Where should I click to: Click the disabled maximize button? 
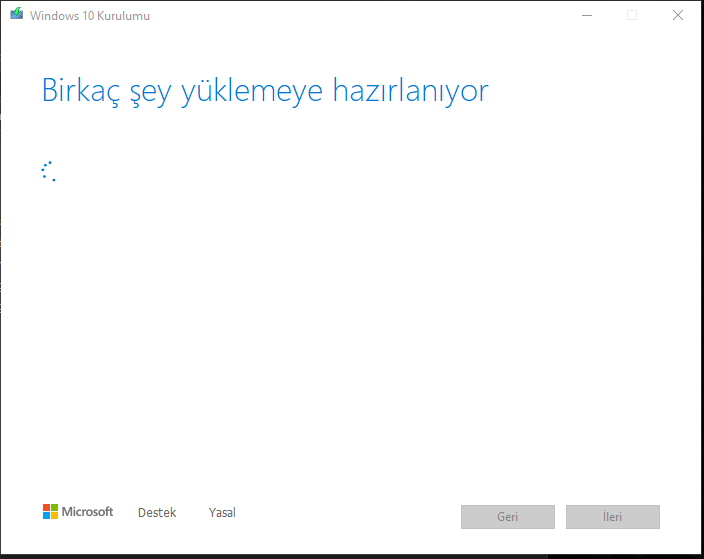click(x=632, y=15)
